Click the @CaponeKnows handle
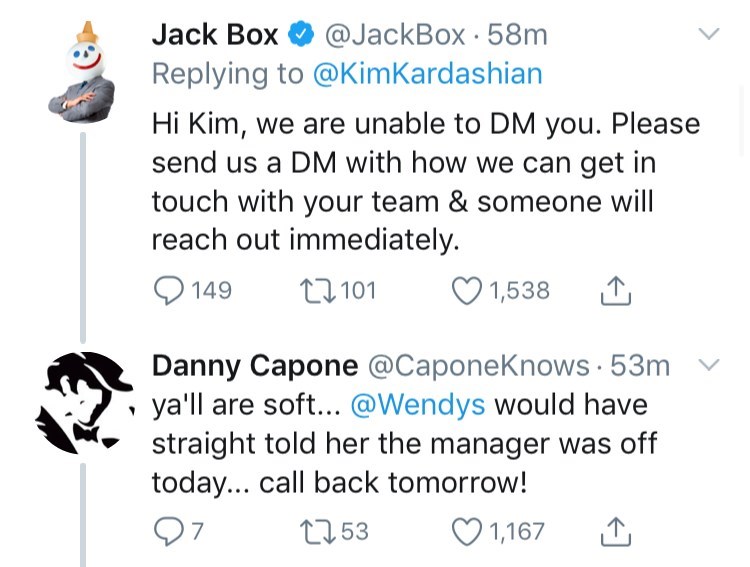750x567 pixels. 478,366
